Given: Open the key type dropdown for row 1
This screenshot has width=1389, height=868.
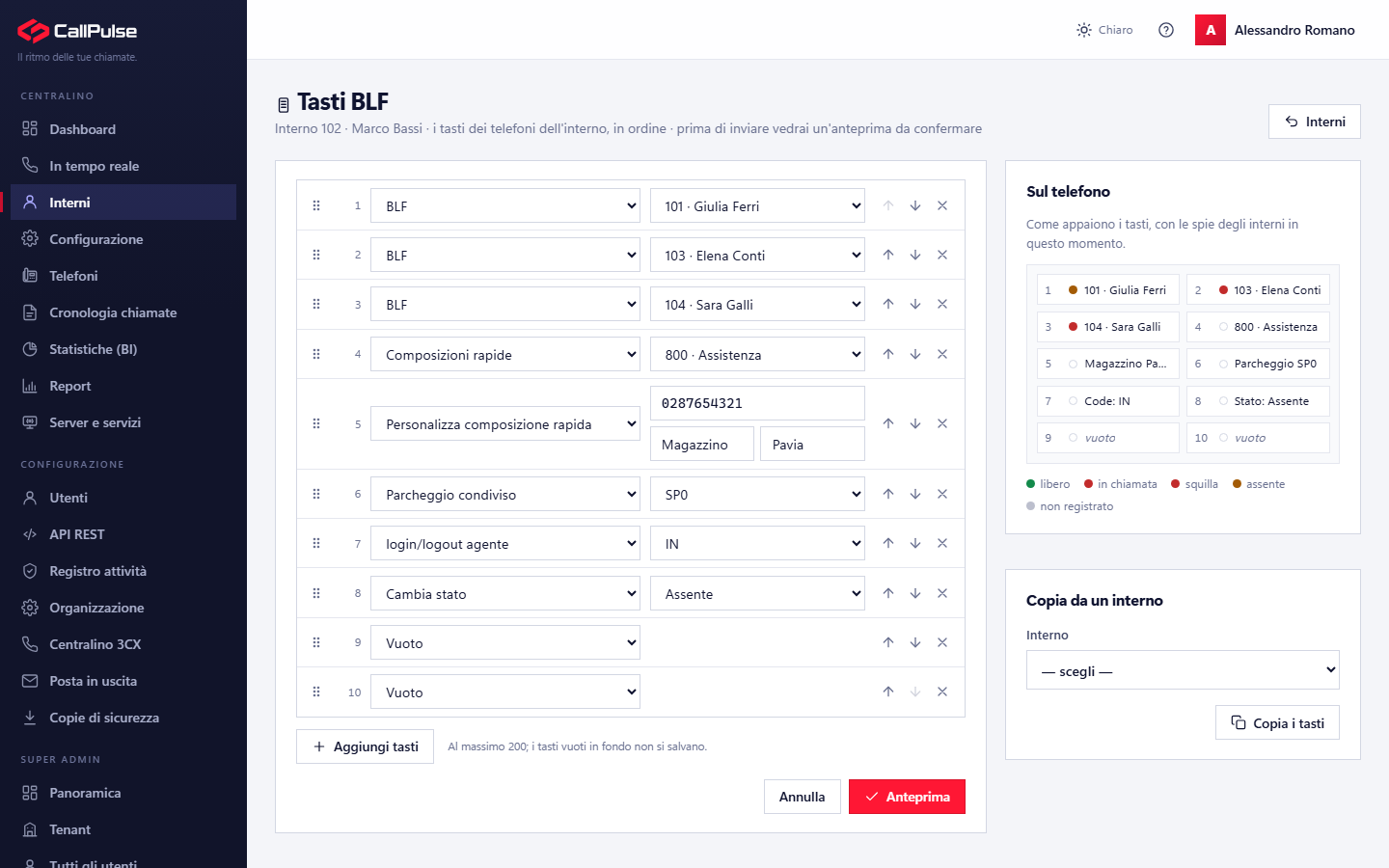Looking at the screenshot, I should pos(505,205).
